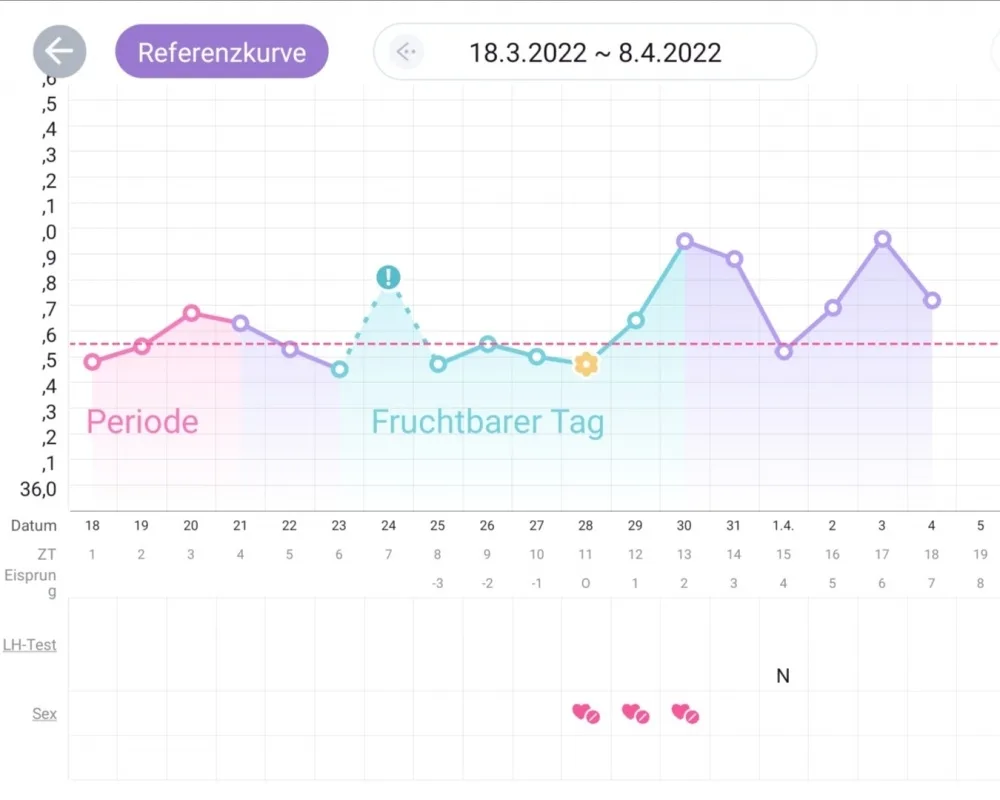Select temperature point for day 29
The width and height of the screenshot is (1000, 800).
point(635,320)
